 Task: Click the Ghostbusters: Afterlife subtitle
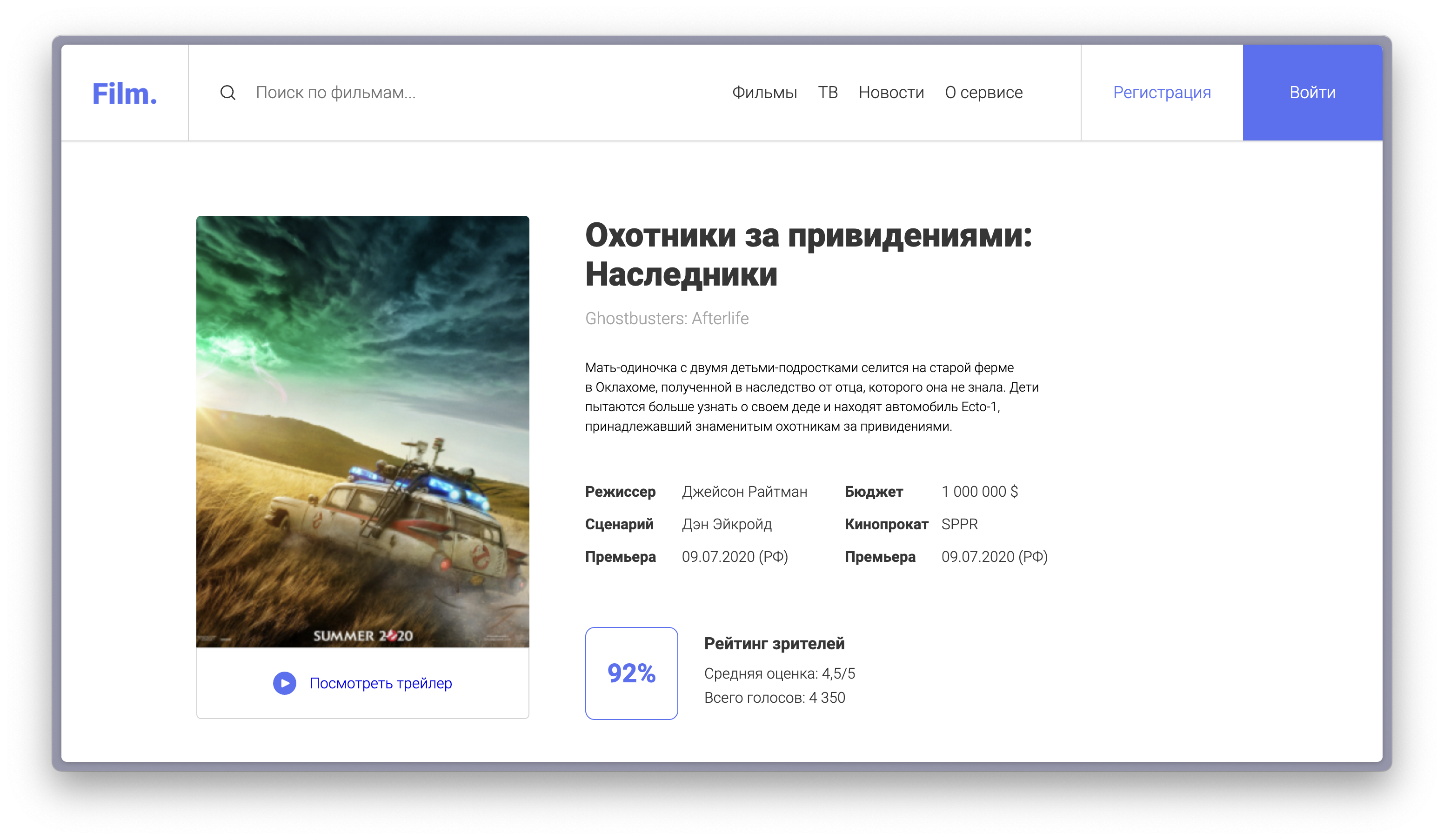coord(667,318)
